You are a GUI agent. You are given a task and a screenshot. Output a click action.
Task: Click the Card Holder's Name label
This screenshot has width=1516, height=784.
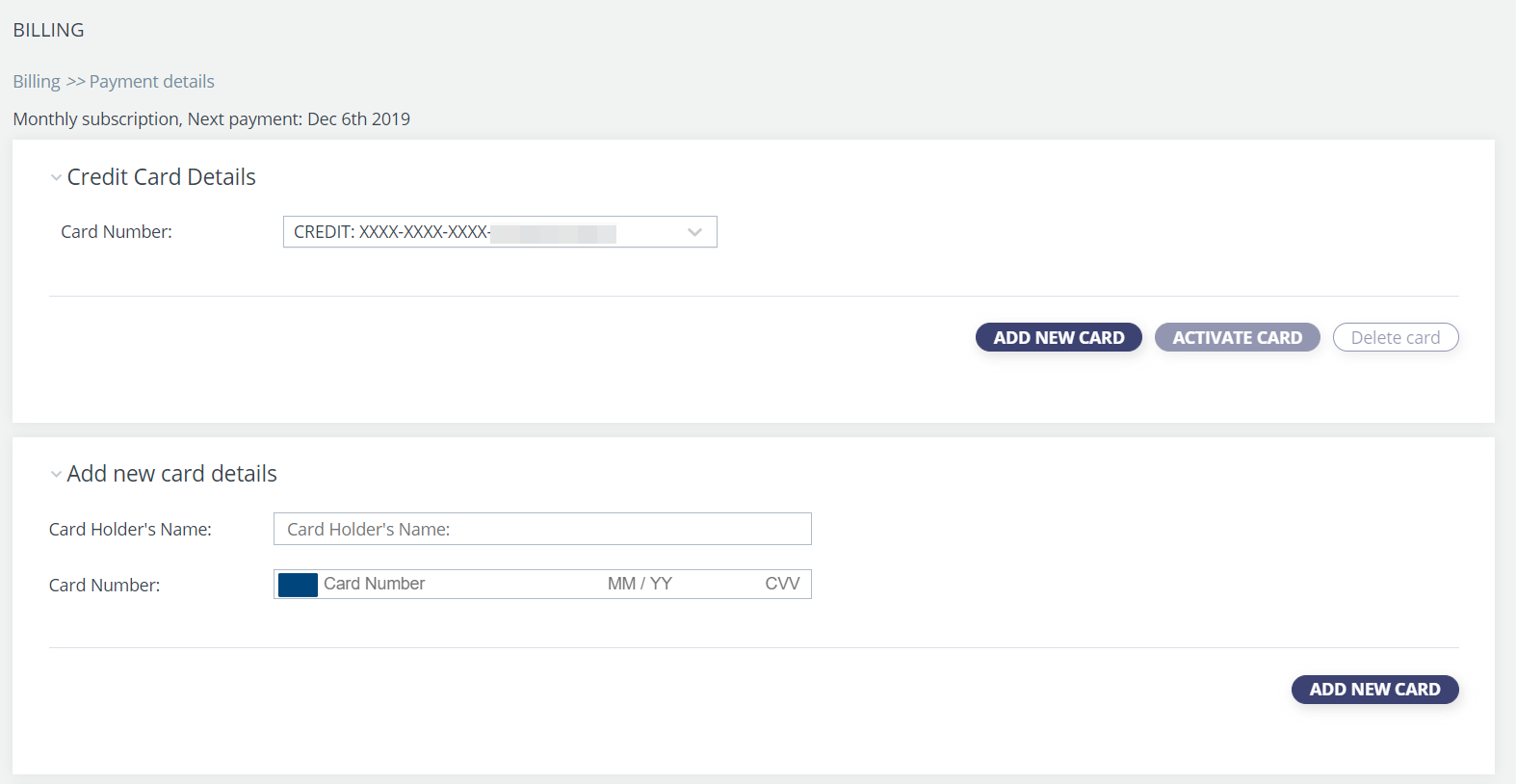130,530
